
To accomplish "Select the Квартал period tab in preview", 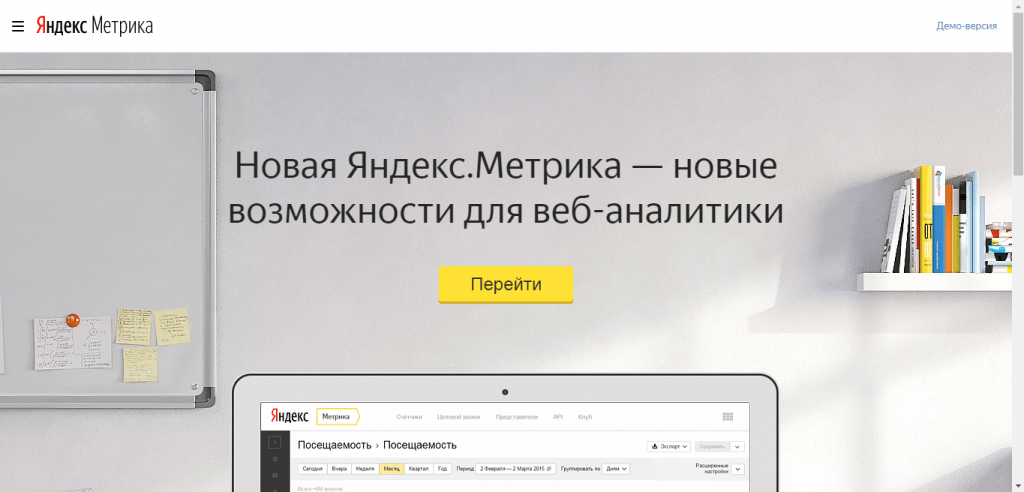I will [x=419, y=468].
